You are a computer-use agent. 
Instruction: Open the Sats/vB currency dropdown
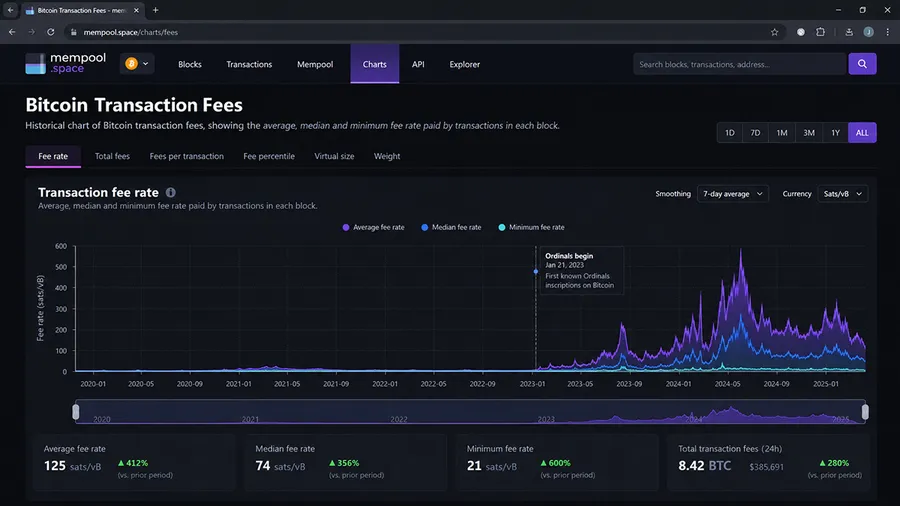point(843,194)
